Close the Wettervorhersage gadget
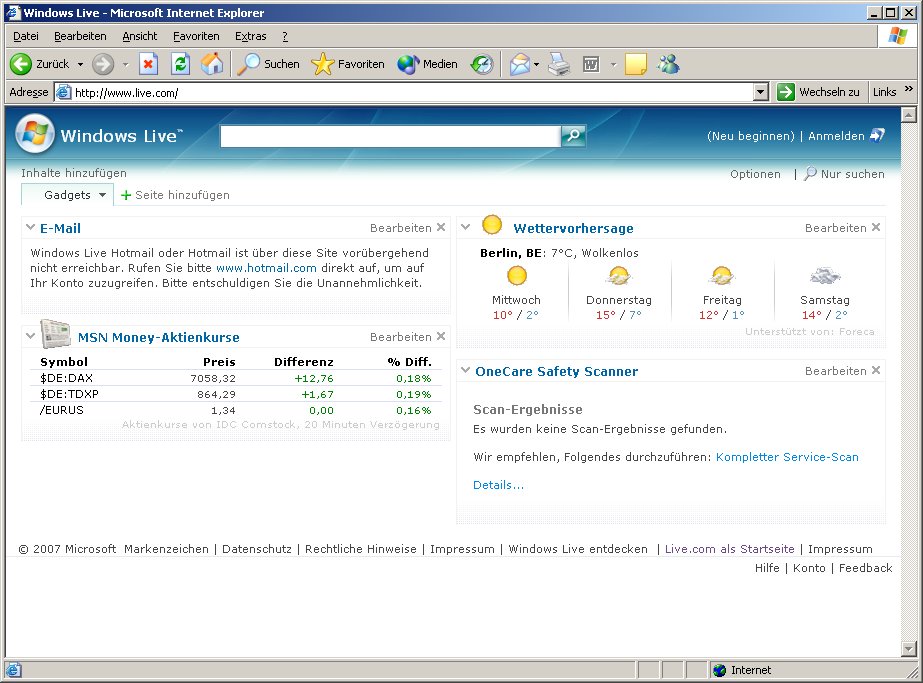Screen dimensions: 923x683 coord(876,227)
